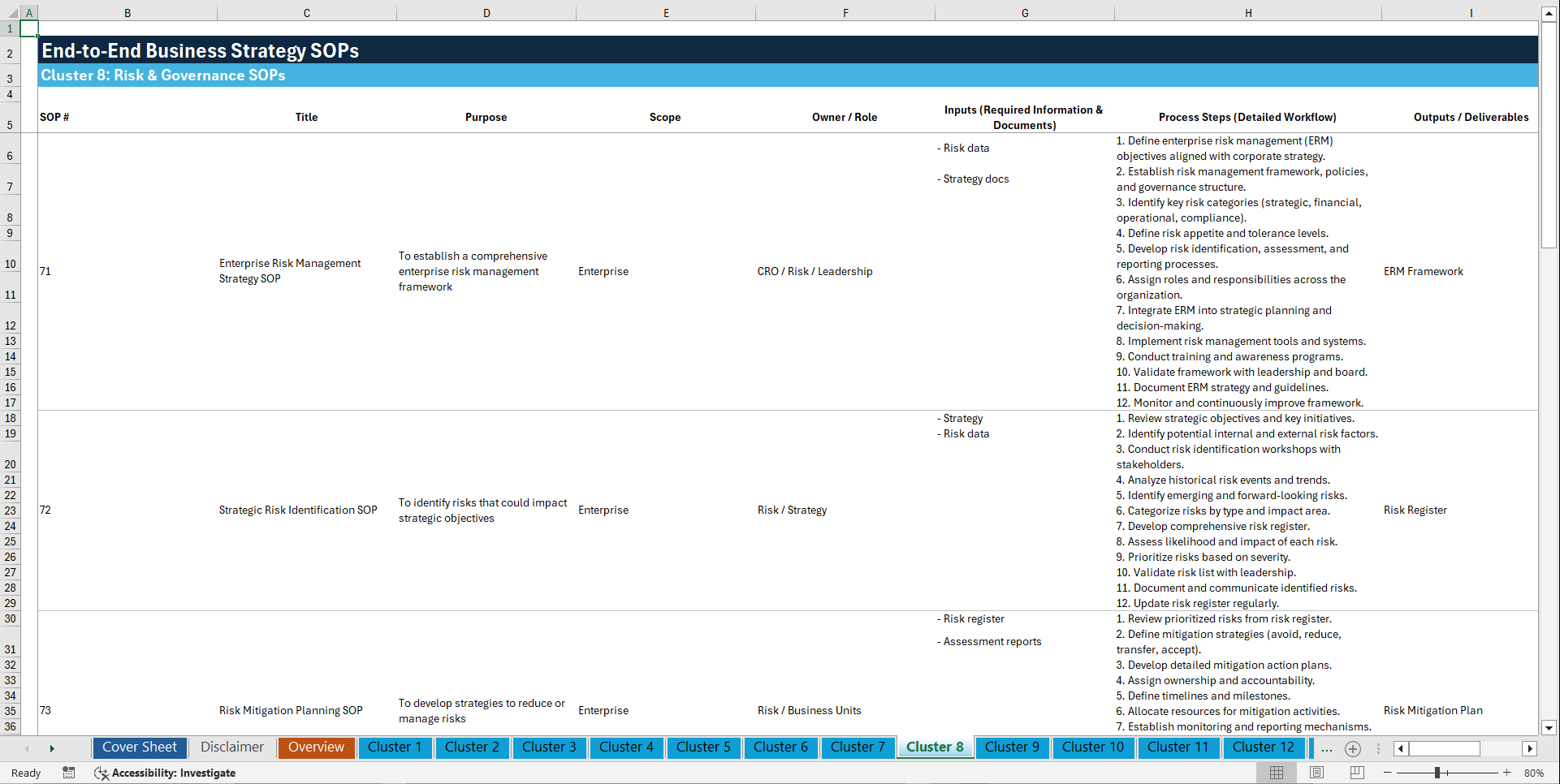Screen dimensions: 1560x784
Task: Select row 10 header
Action: 11,264
